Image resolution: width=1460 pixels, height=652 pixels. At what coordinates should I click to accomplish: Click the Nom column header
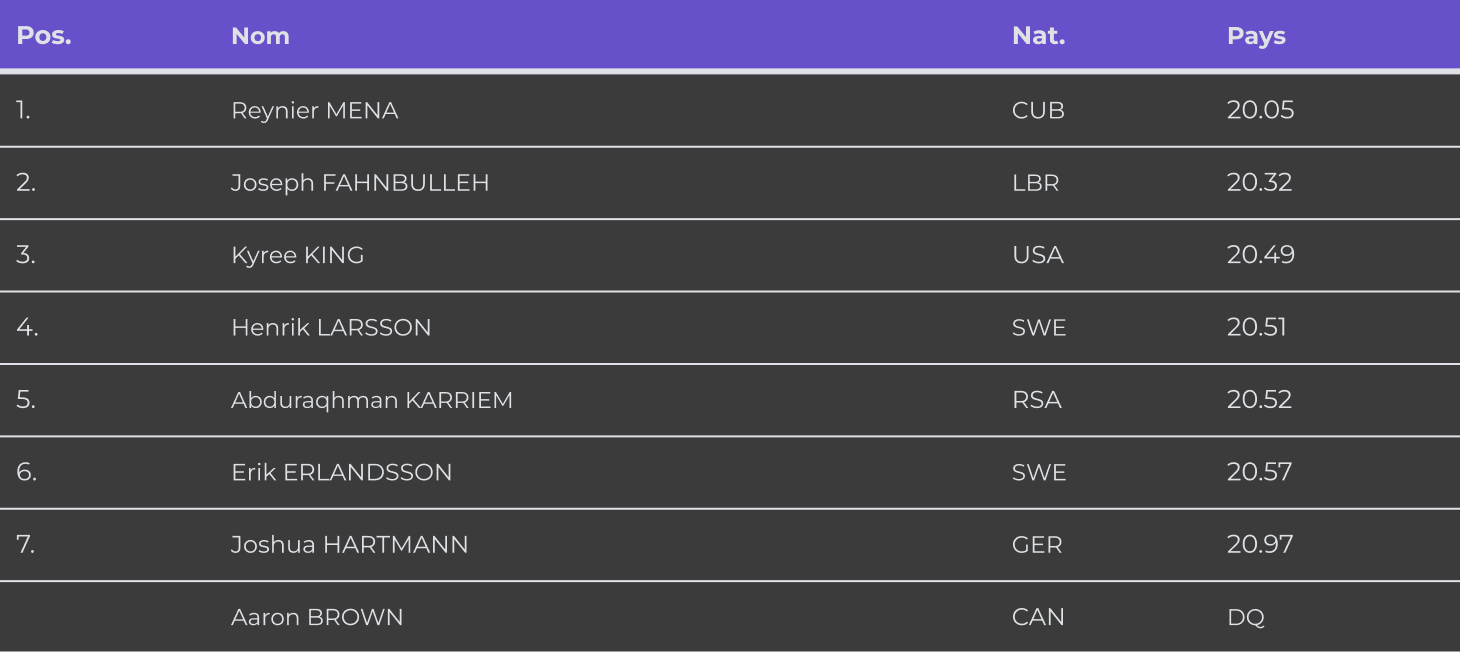click(260, 36)
